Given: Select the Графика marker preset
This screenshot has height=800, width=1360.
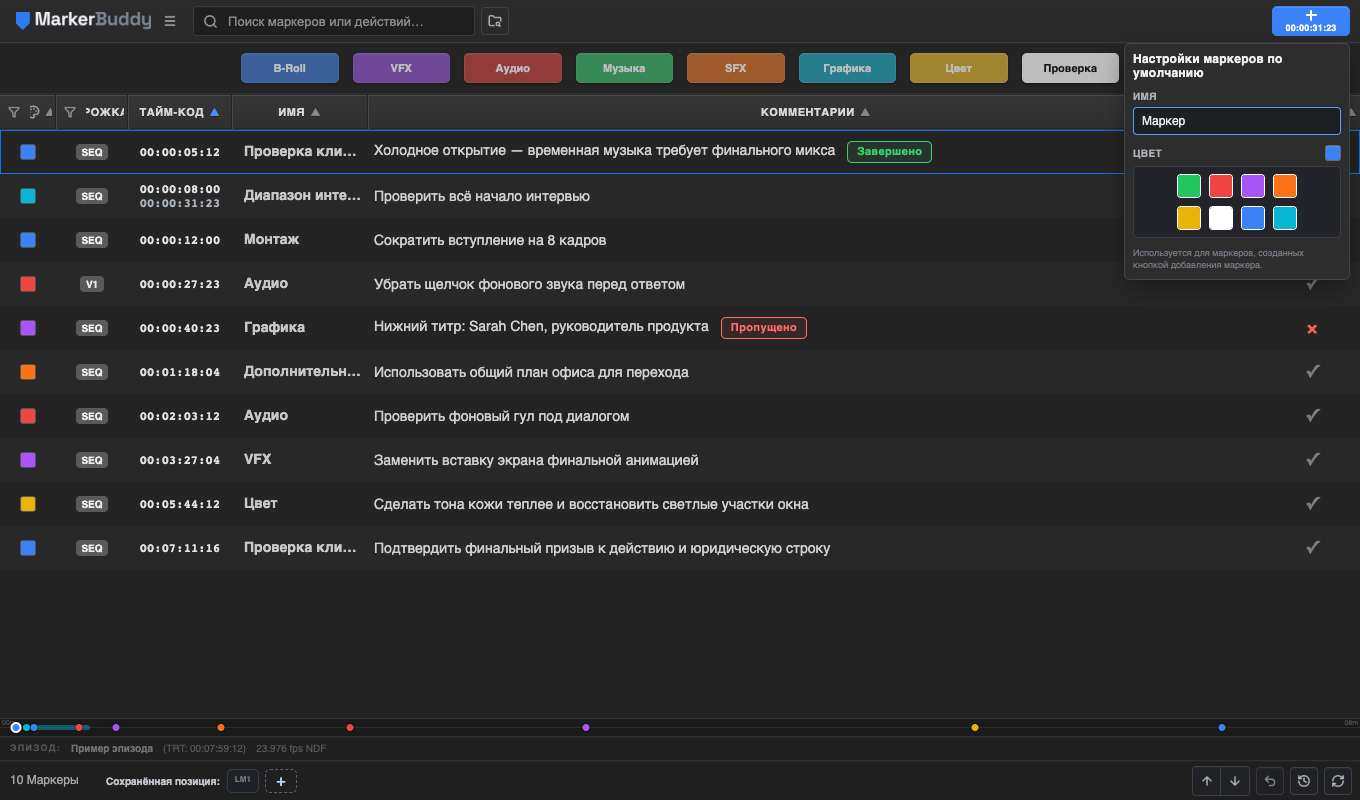Looking at the screenshot, I should [x=847, y=68].
